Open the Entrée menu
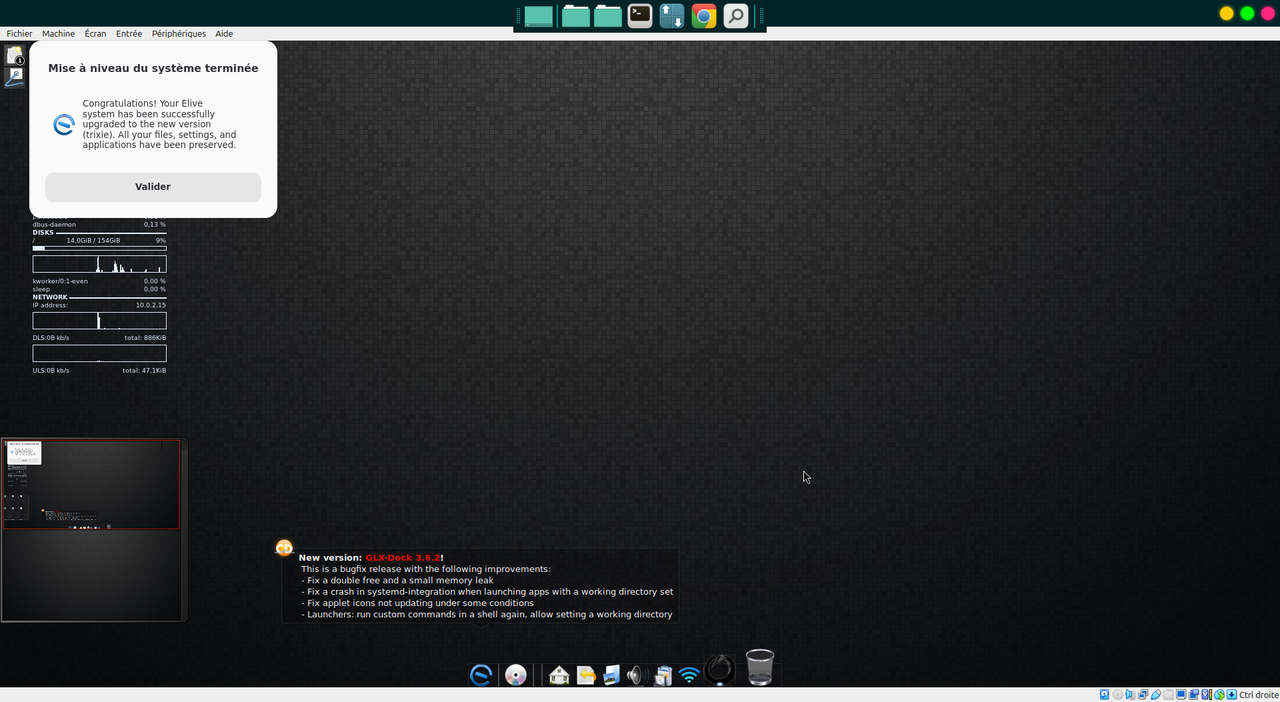Image resolution: width=1280 pixels, height=702 pixels. [129, 33]
